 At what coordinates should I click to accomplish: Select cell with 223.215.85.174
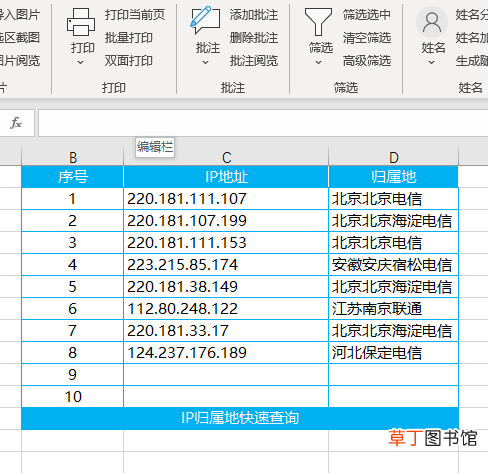pos(226,265)
